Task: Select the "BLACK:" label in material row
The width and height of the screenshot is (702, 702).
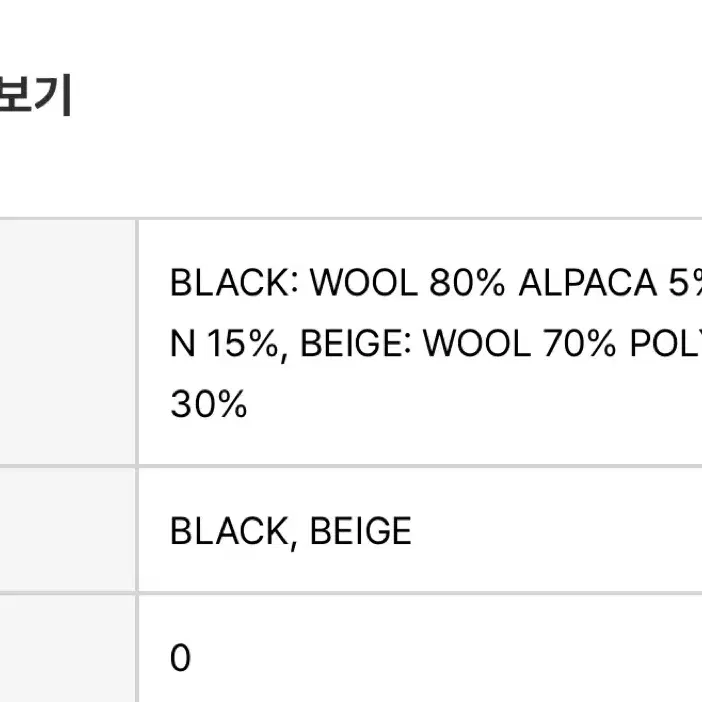Action: point(234,283)
